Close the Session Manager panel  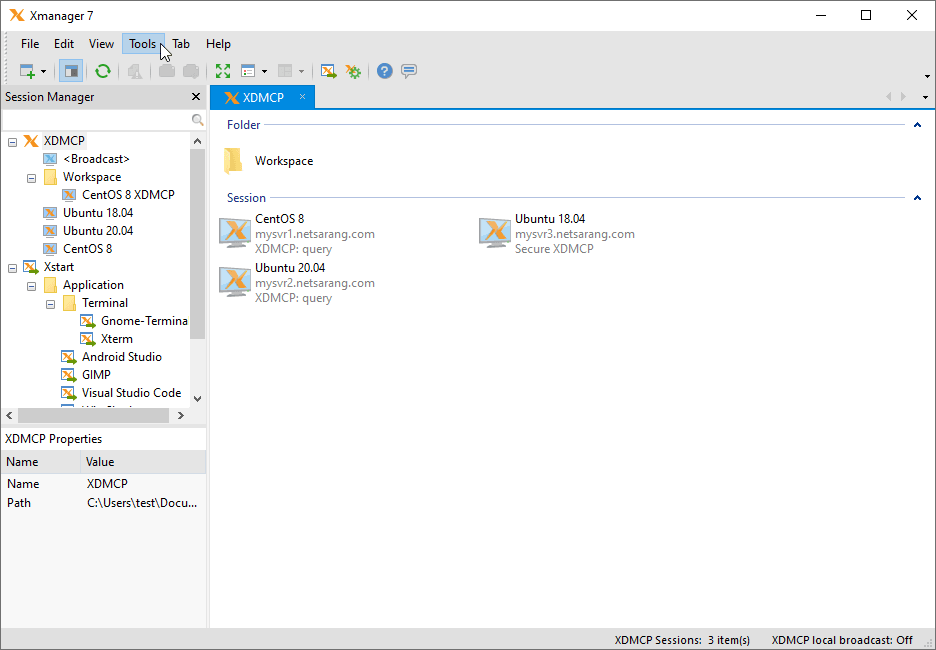tap(195, 97)
